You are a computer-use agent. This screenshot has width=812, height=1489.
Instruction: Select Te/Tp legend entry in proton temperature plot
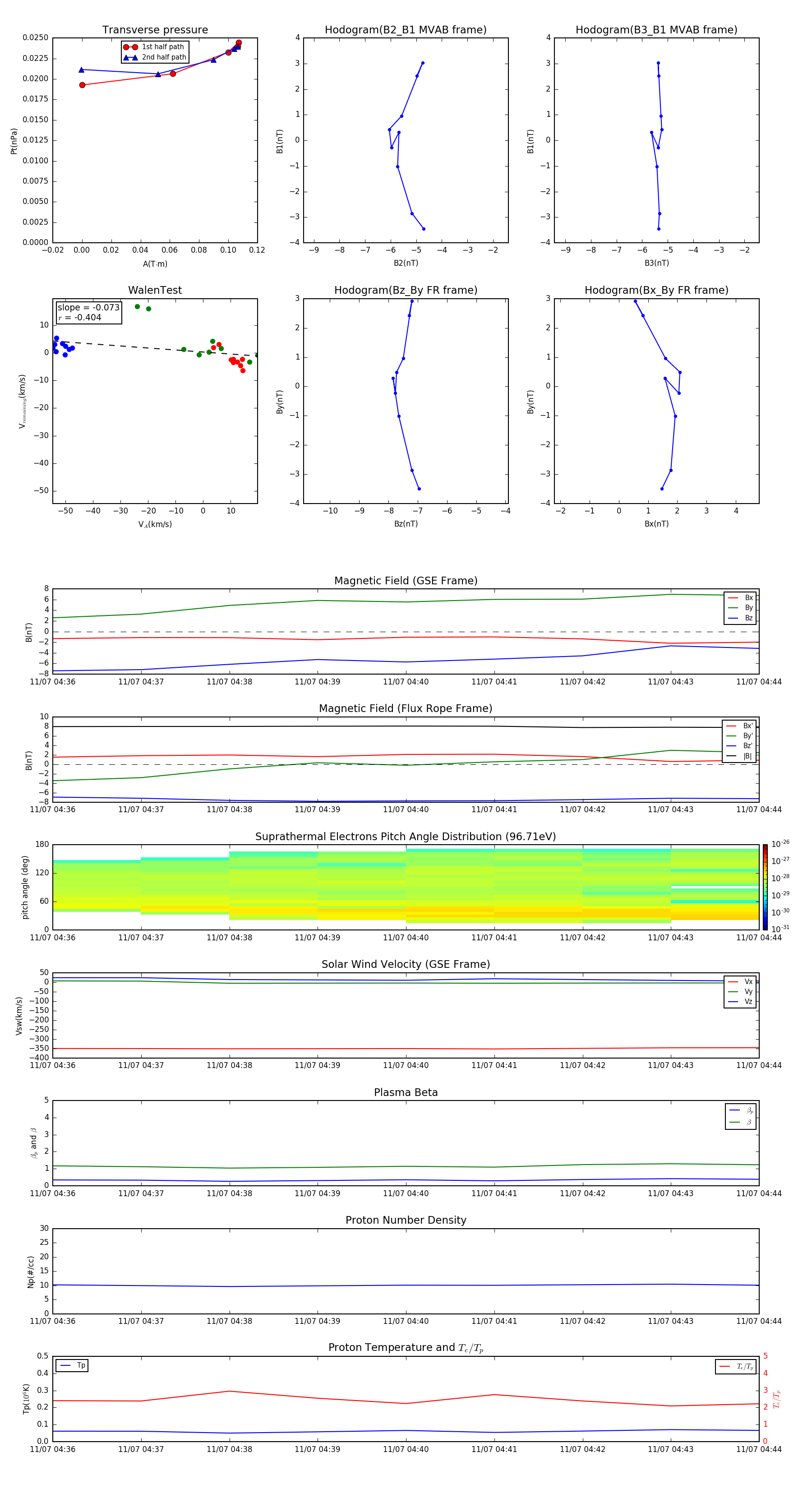(736, 1367)
